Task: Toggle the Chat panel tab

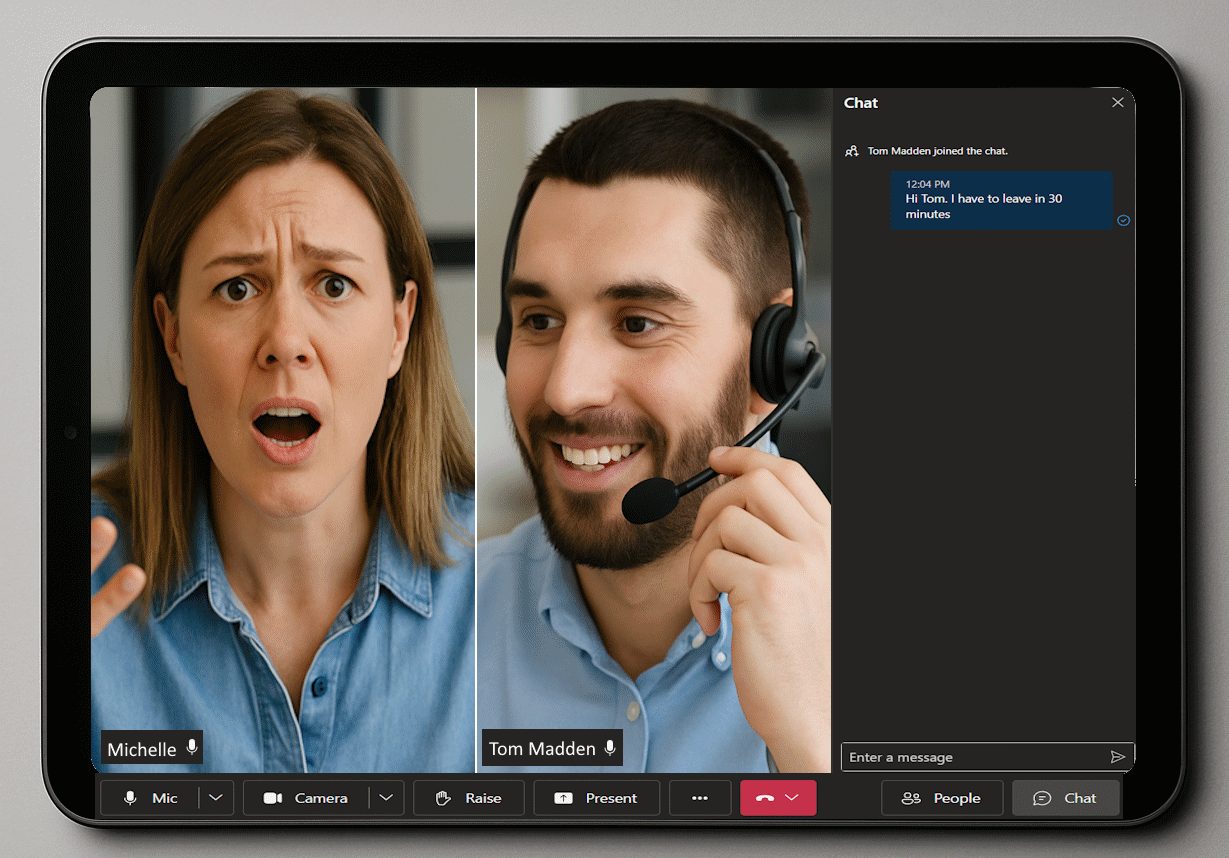Action: [x=1065, y=798]
